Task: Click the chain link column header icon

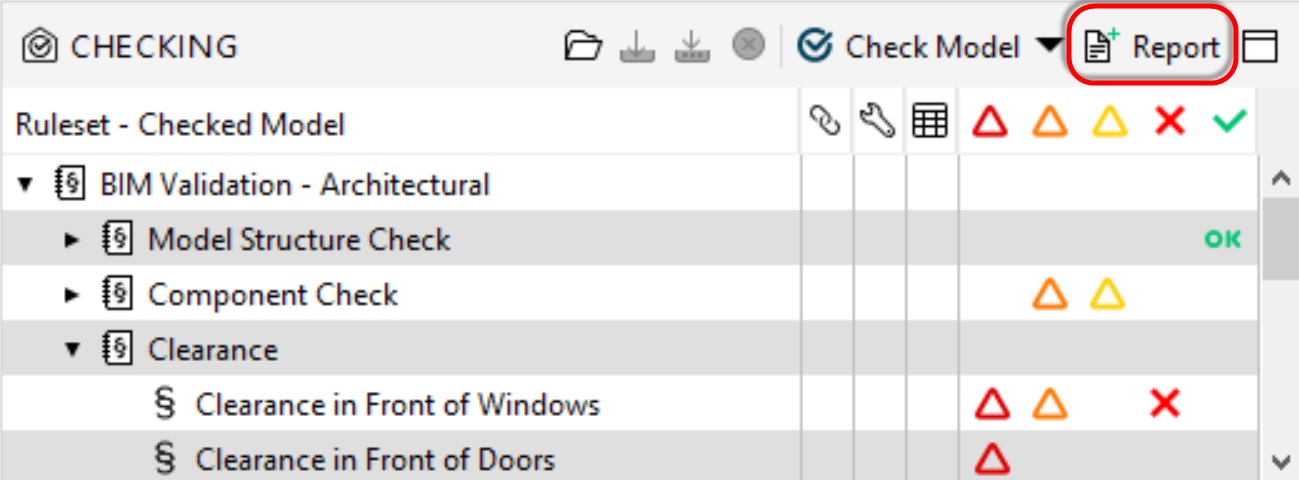Action: (825, 124)
